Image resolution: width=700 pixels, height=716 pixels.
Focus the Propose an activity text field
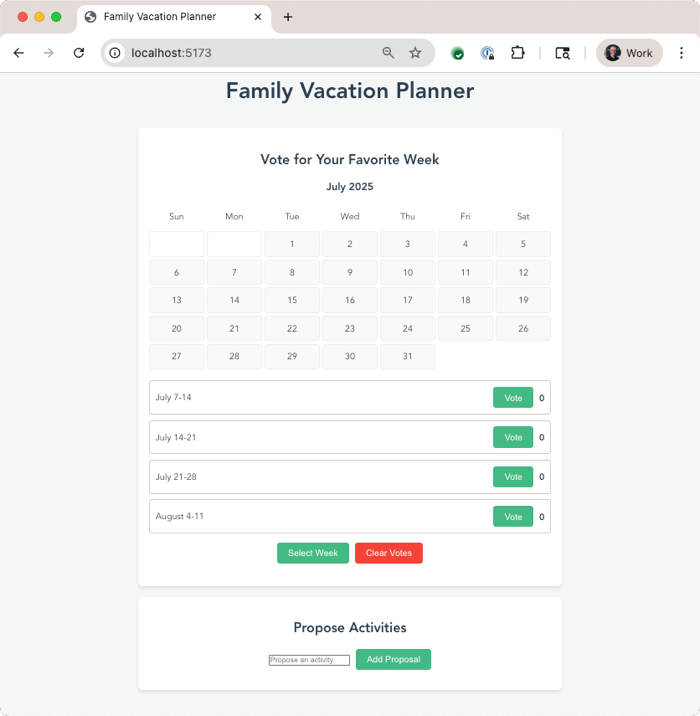(309, 660)
